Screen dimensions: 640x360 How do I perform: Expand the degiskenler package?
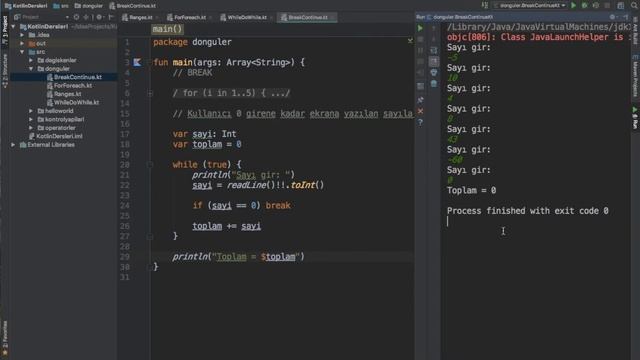click(31, 60)
